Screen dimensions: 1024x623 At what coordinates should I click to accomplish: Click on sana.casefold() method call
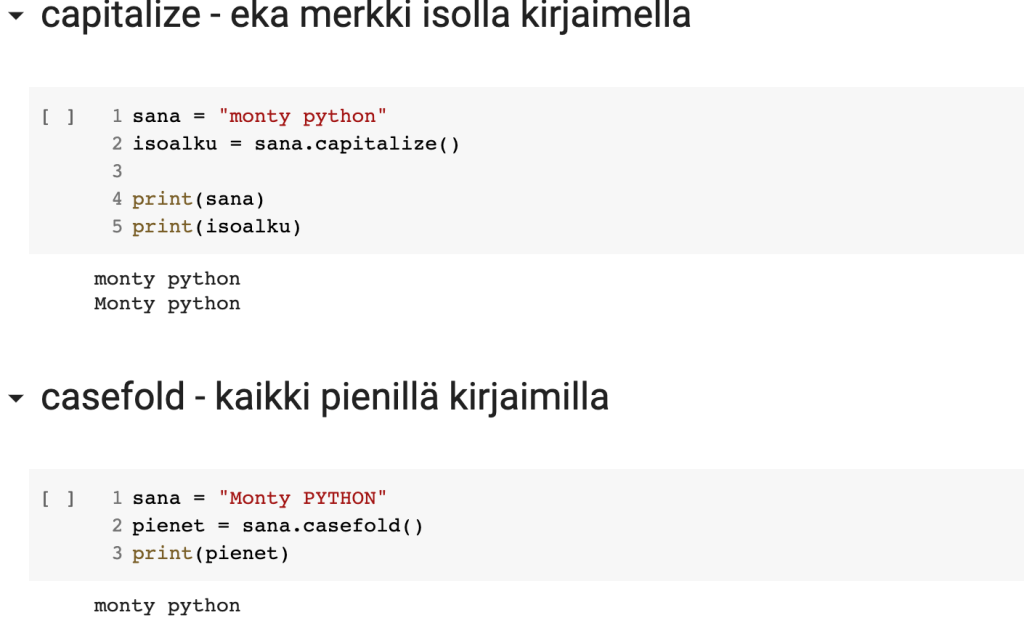point(333,526)
